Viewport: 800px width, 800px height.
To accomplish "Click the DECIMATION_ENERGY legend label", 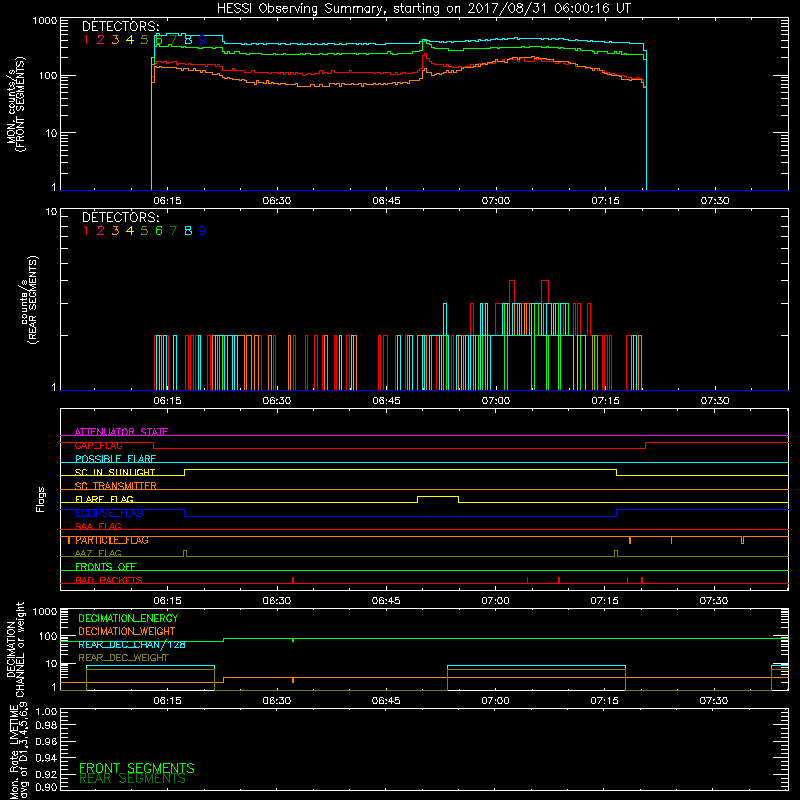I will (x=128, y=618).
